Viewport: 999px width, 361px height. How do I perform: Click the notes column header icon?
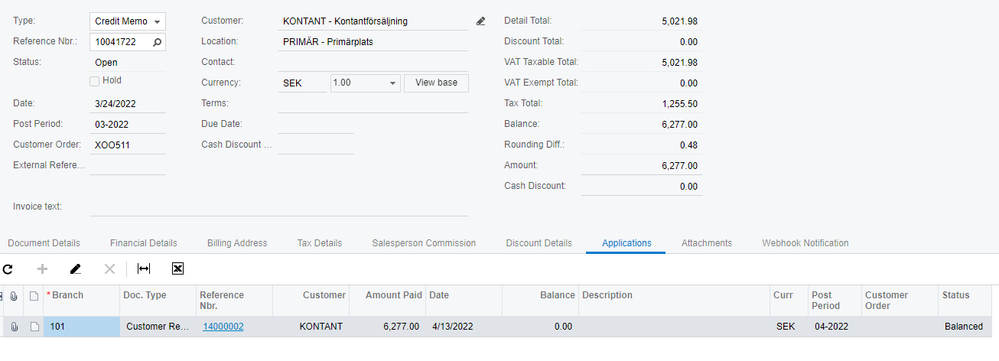(34, 296)
